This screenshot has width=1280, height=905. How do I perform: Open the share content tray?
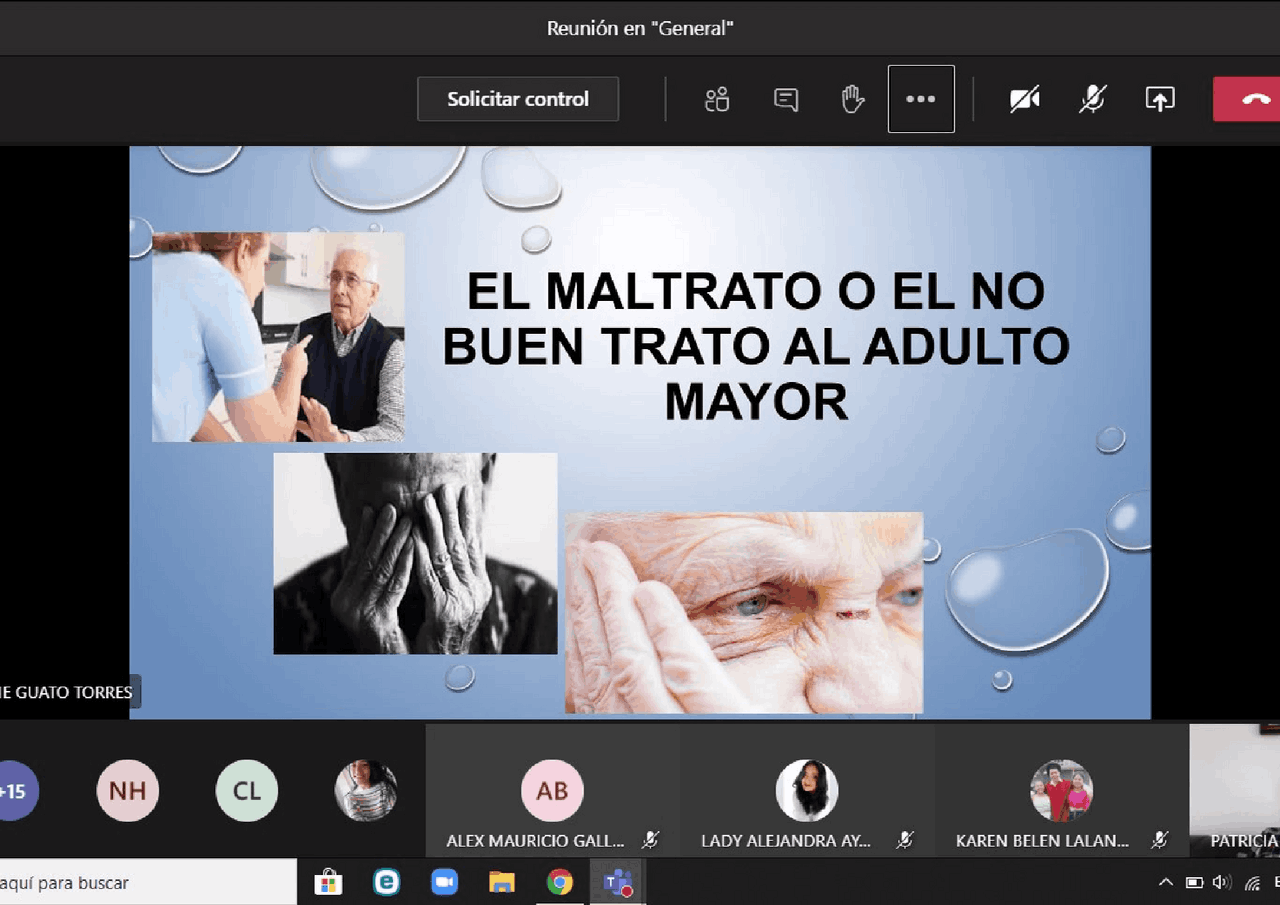click(x=1159, y=99)
